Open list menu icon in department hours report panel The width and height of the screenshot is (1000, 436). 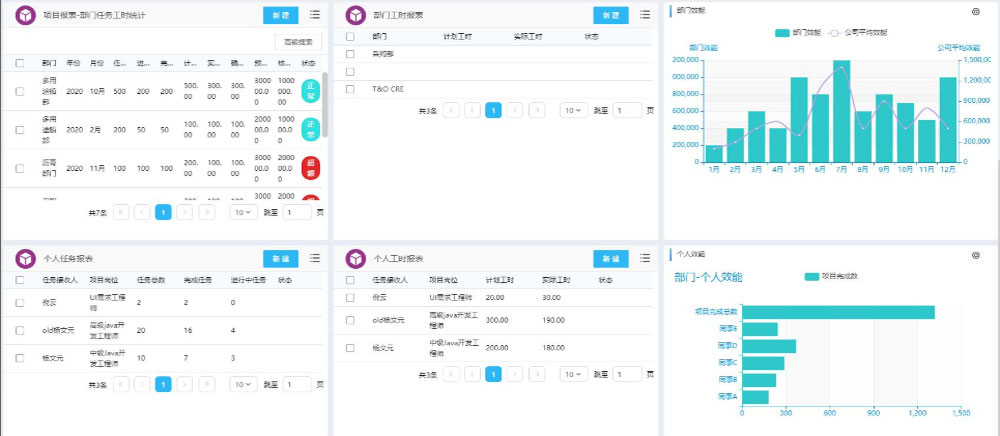click(x=645, y=15)
